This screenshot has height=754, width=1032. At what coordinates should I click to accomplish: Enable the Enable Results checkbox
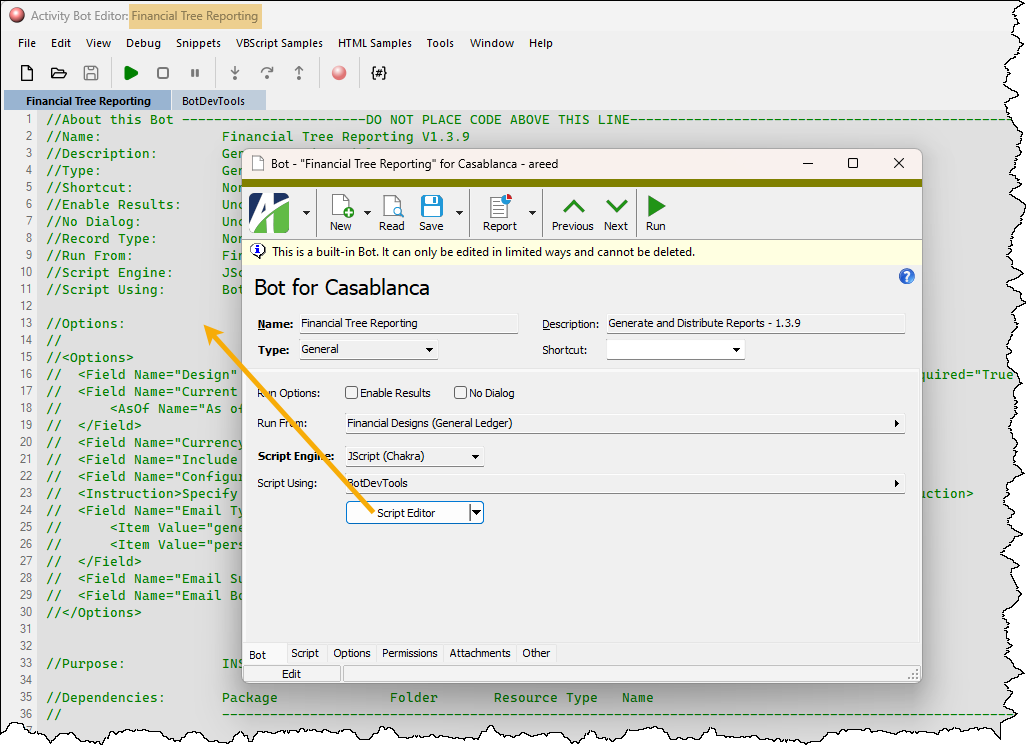click(x=352, y=393)
